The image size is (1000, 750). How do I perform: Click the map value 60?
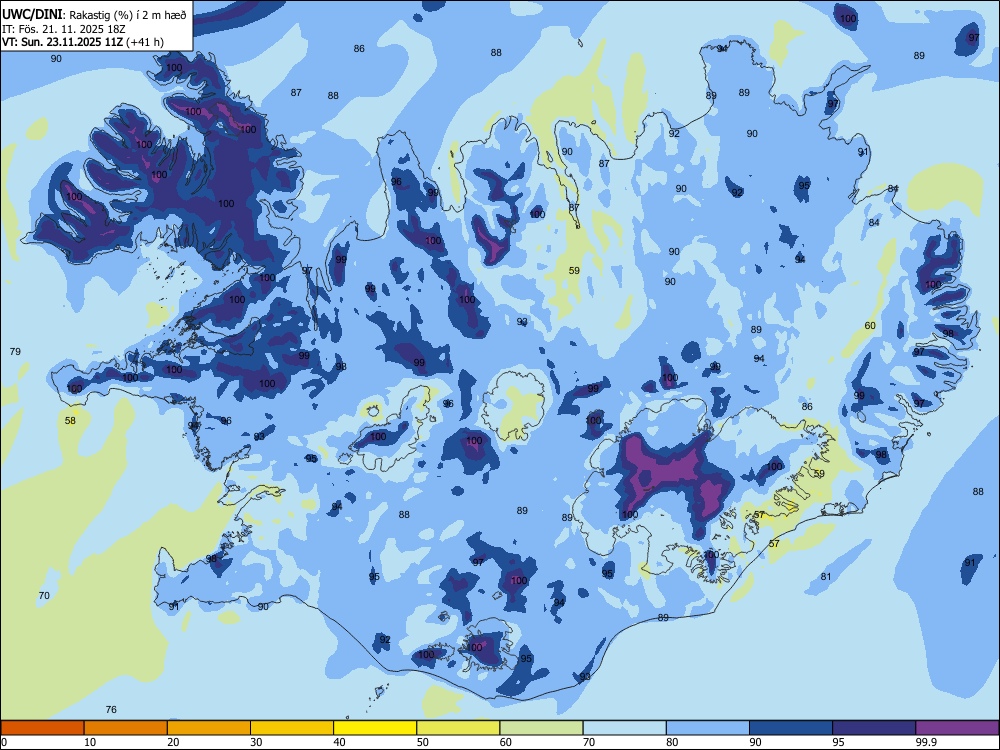(870, 325)
